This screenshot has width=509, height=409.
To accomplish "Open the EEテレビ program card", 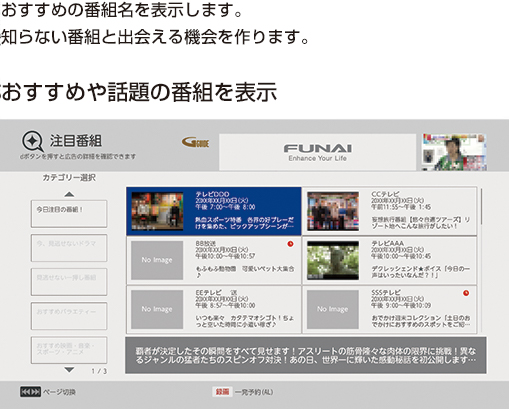I will [214, 309].
